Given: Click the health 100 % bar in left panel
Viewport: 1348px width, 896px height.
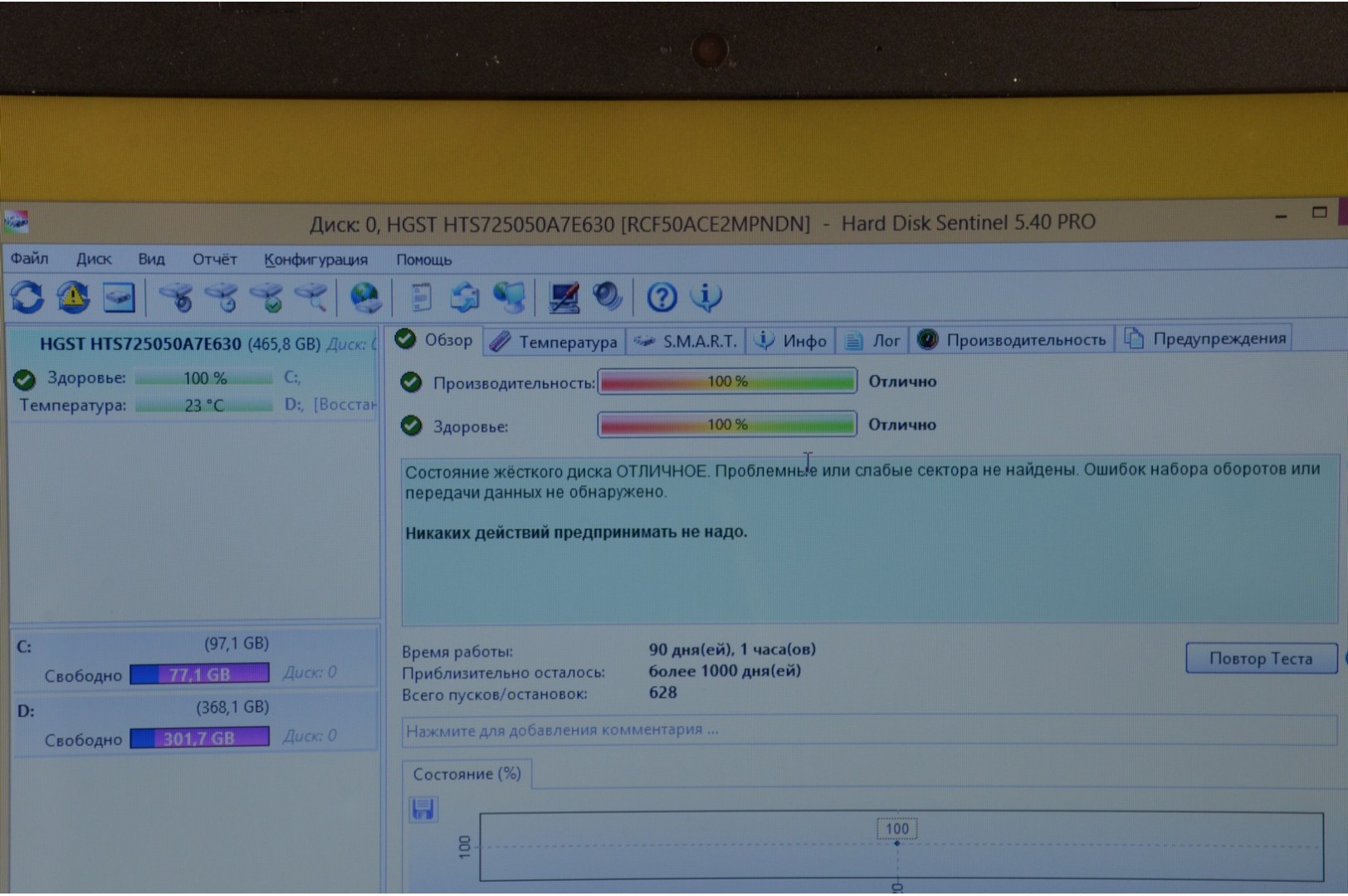Looking at the screenshot, I should pyautogui.click(x=204, y=378).
